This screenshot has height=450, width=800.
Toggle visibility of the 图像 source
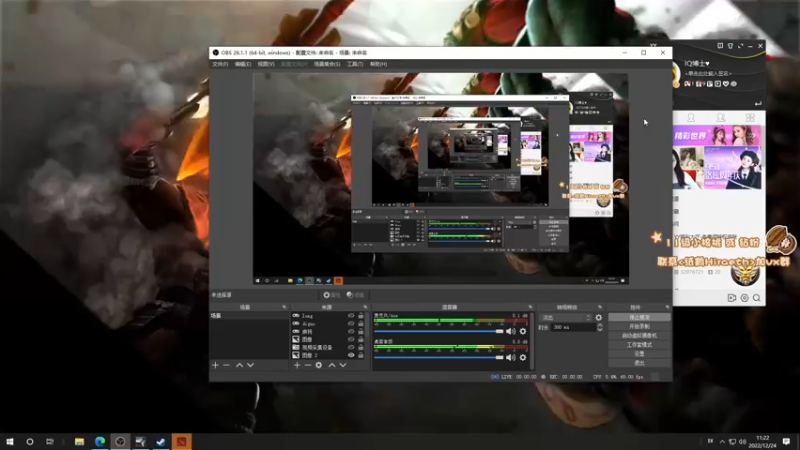coord(351,339)
